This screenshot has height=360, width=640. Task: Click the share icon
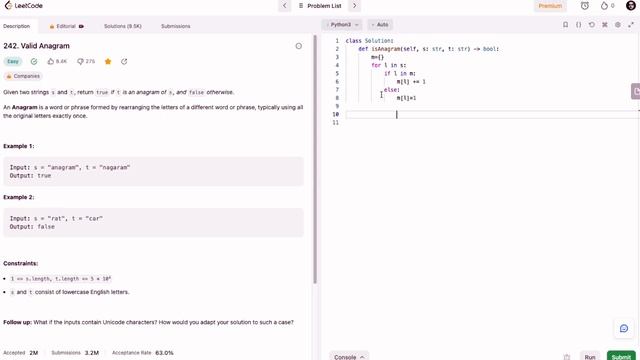pyautogui.click(x=124, y=61)
